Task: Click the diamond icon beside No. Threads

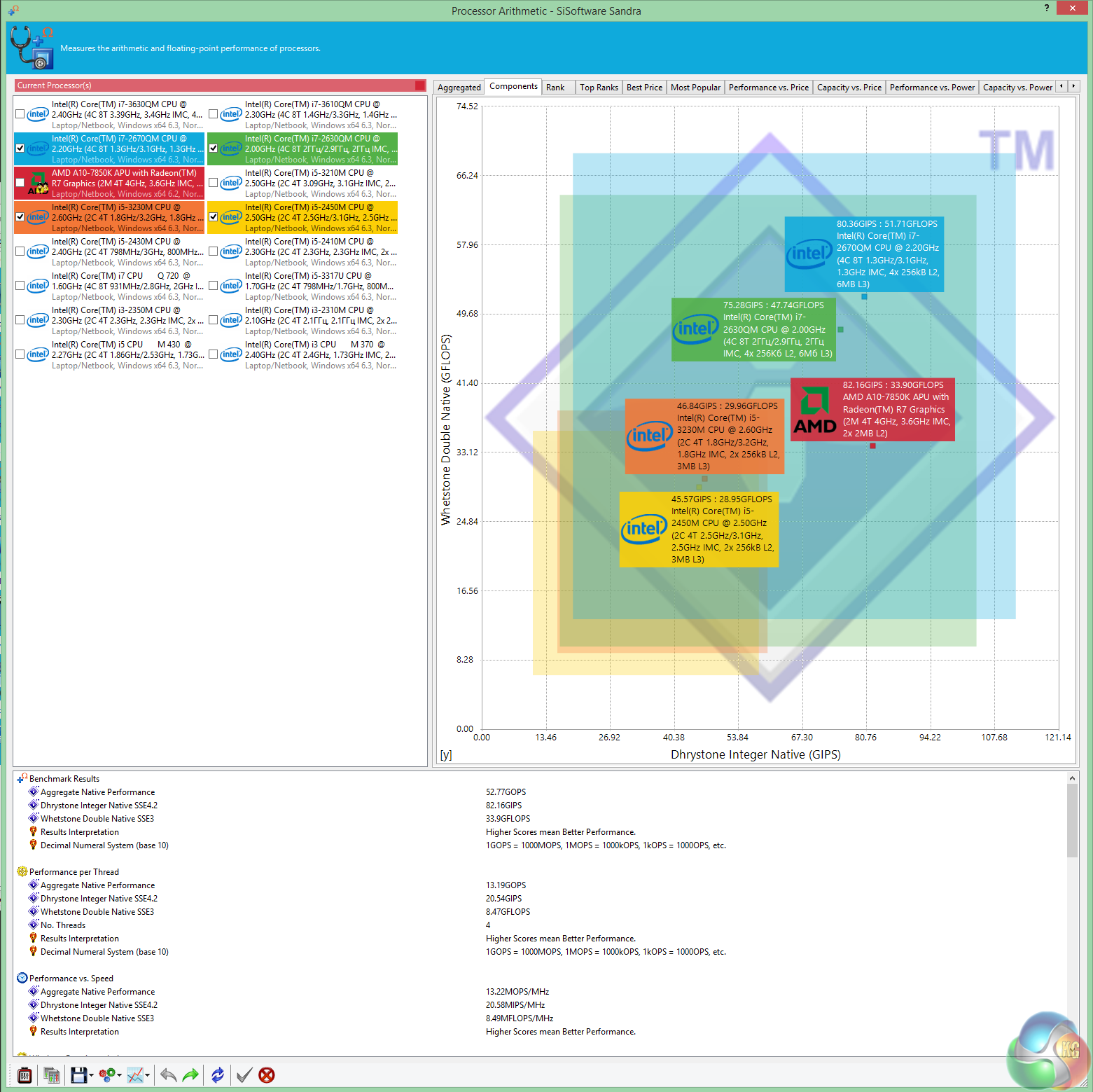Action: [33, 925]
